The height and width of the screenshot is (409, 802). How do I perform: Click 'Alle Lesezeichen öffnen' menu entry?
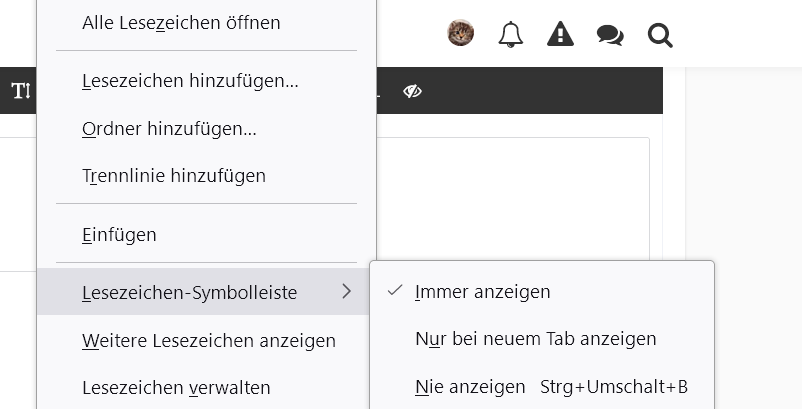181,22
